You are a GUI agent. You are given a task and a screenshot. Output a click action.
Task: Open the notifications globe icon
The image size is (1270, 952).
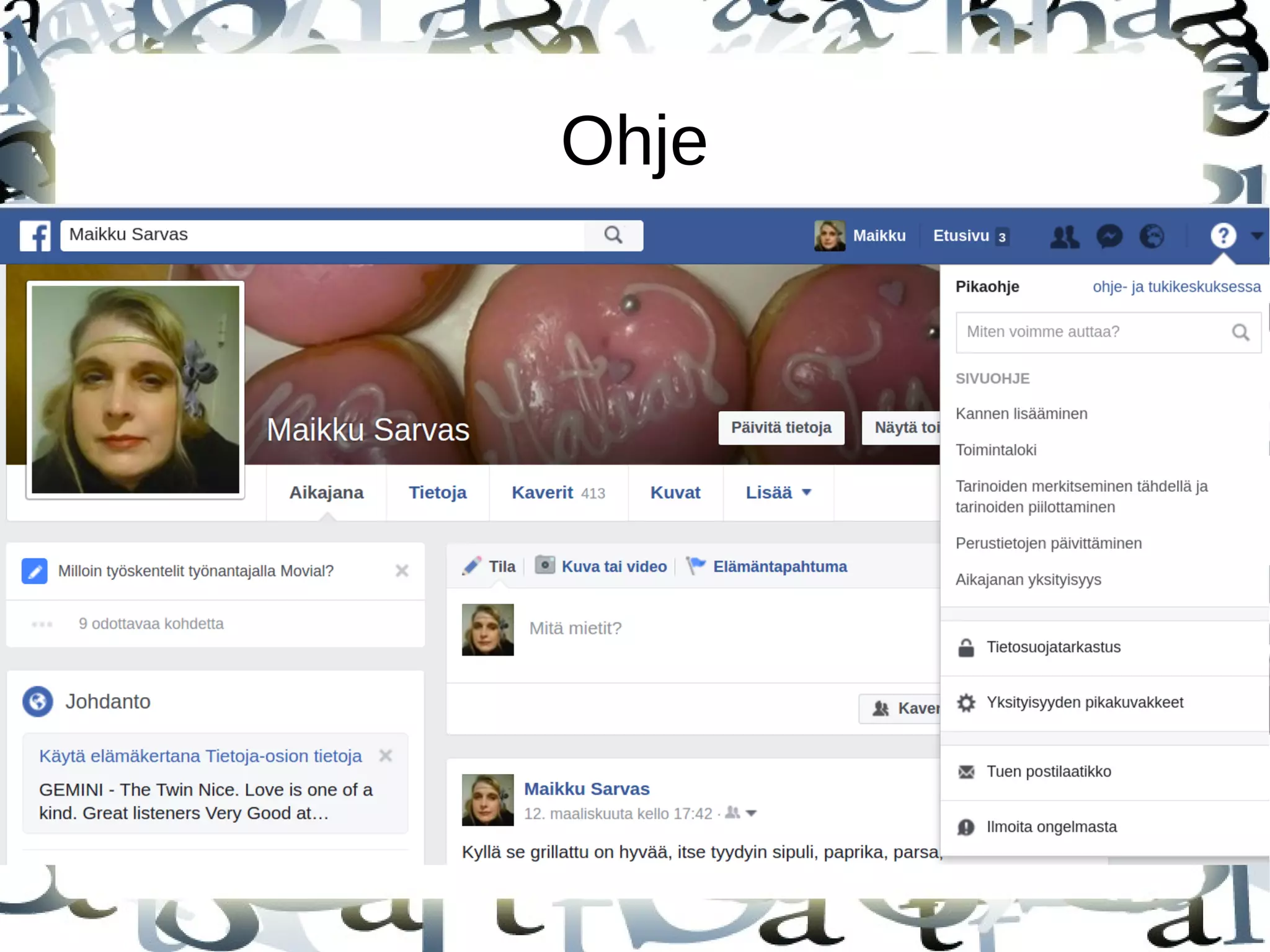pyautogui.click(x=1152, y=236)
